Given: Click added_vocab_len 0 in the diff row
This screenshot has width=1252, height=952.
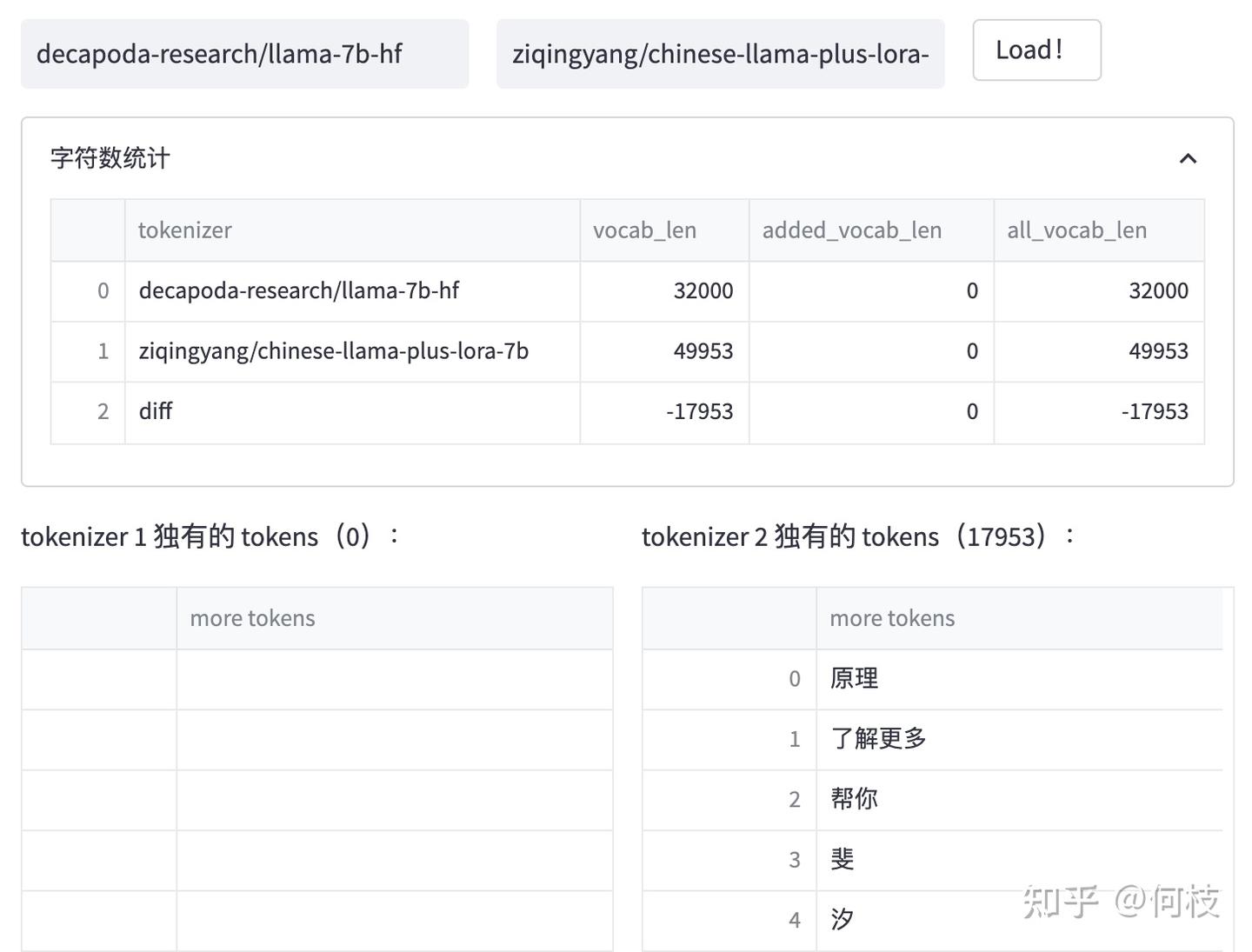Looking at the screenshot, I should (871, 412).
